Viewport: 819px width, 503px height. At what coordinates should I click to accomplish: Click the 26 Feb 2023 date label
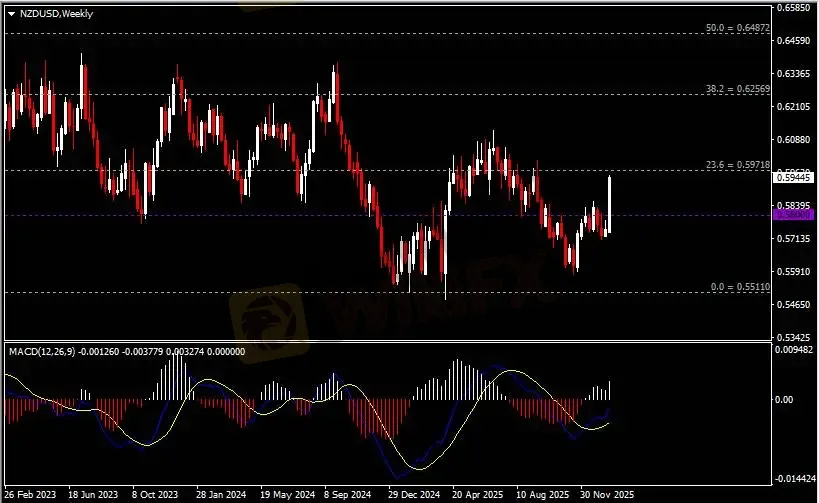pyautogui.click(x=31, y=494)
